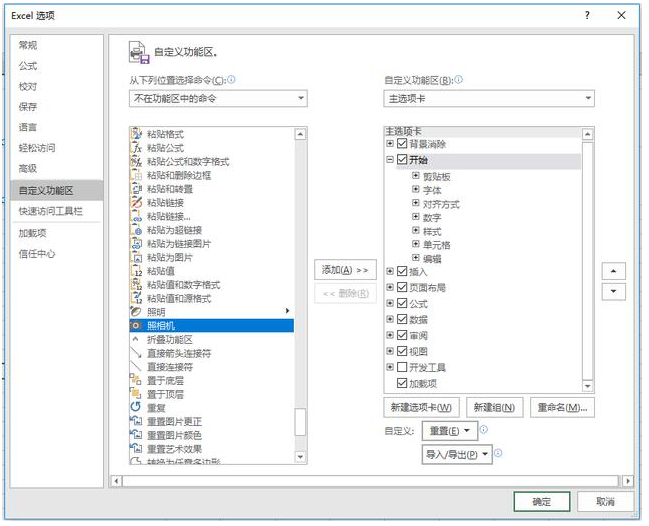This screenshot has height=526, width=649.
Task: Click the horizontal scrollbar right arrow
Action: click(628, 481)
